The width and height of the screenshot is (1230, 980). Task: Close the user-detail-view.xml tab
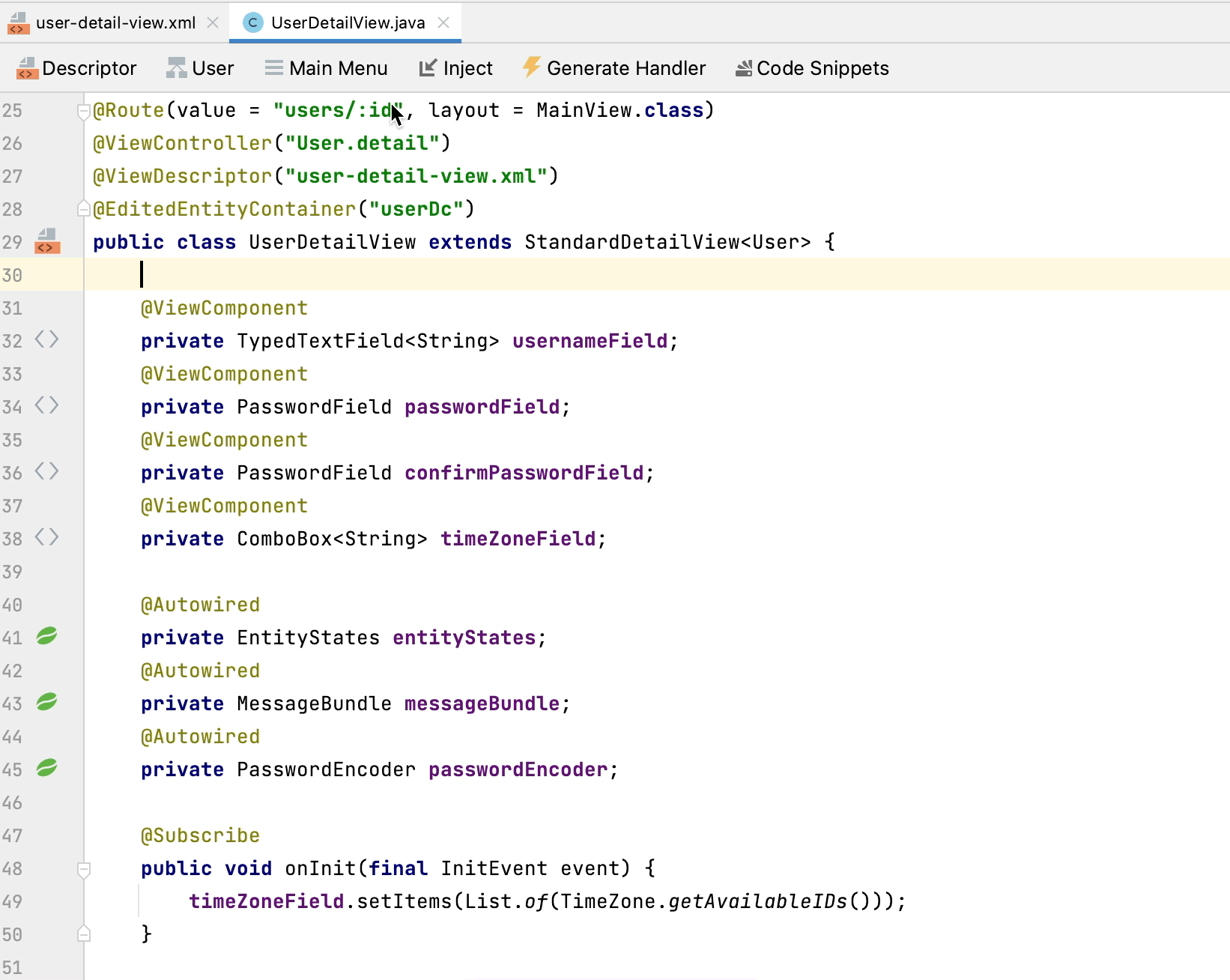pyautogui.click(x=213, y=22)
